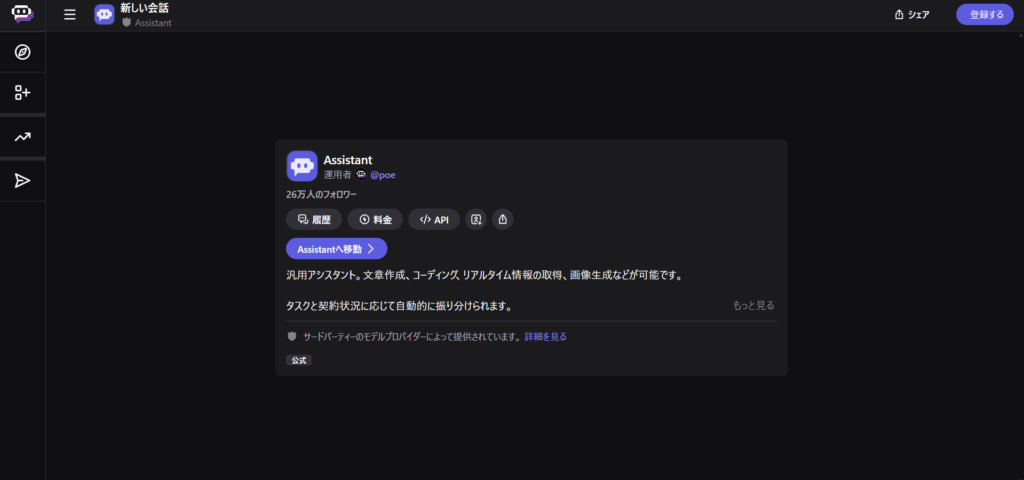The height and width of the screenshot is (480, 1024).
Task: Click the API button
Action: pos(434,219)
